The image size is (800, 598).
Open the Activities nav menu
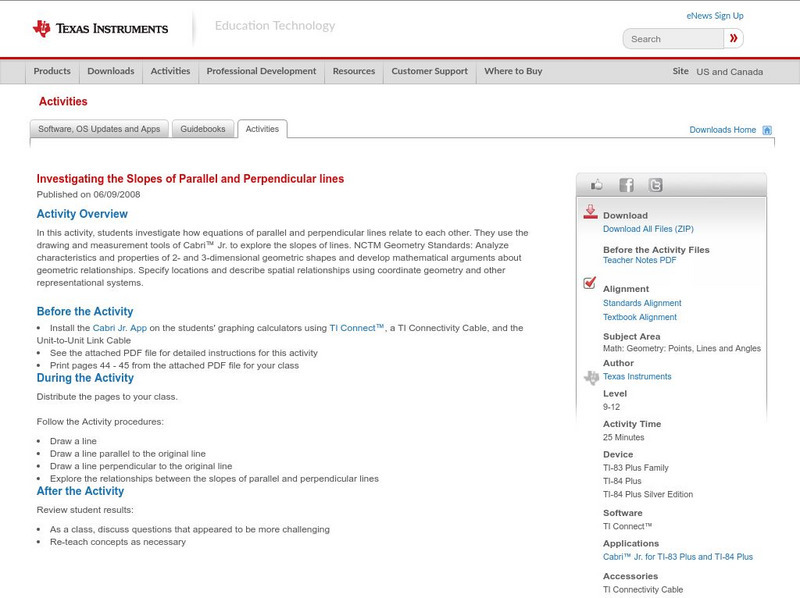pos(170,71)
